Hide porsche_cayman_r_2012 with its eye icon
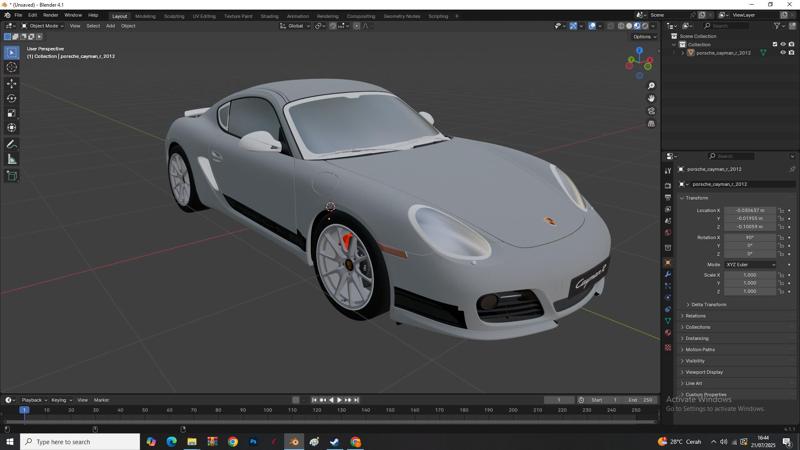This screenshot has width=800, height=450. (783, 53)
